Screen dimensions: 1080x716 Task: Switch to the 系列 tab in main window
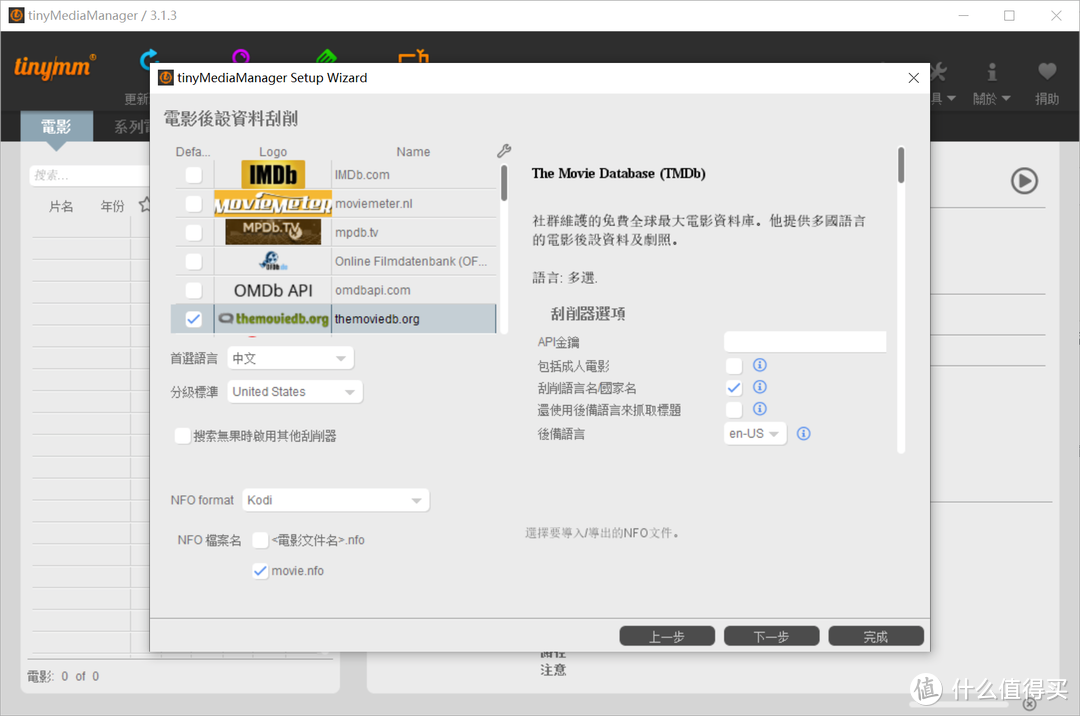point(131,127)
